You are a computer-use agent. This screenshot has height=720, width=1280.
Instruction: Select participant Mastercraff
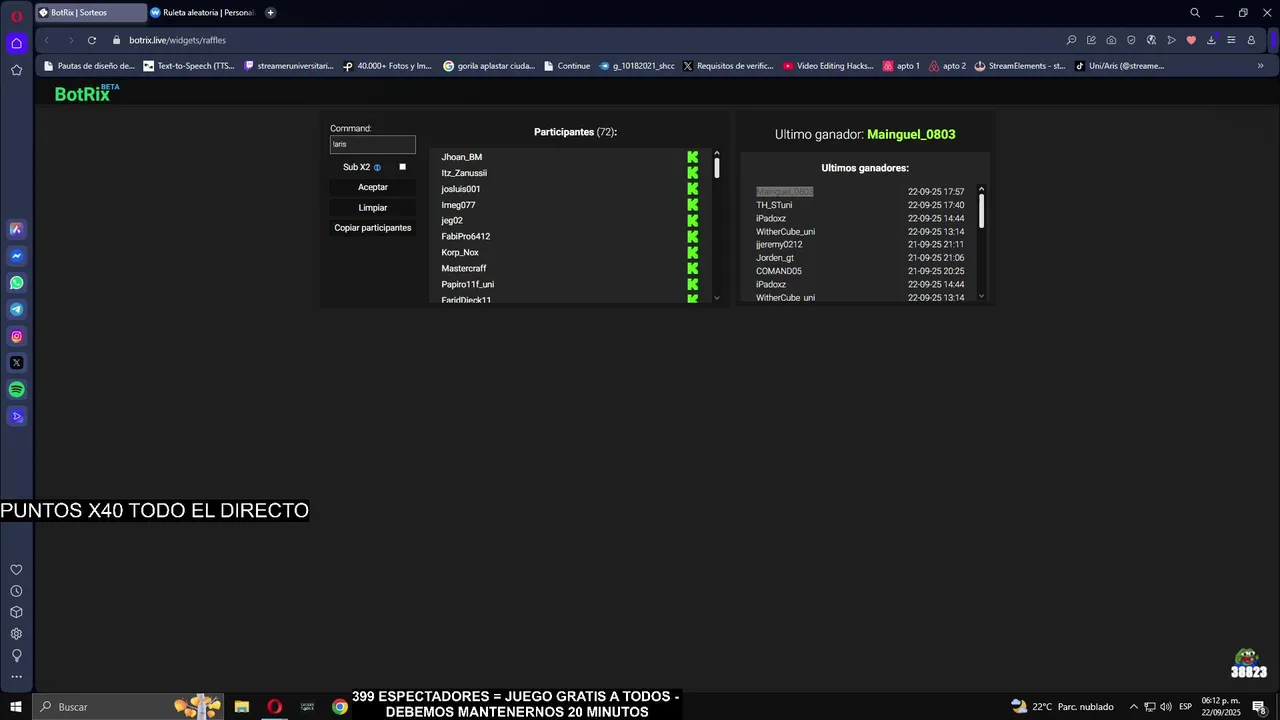(x=464, y=269)
